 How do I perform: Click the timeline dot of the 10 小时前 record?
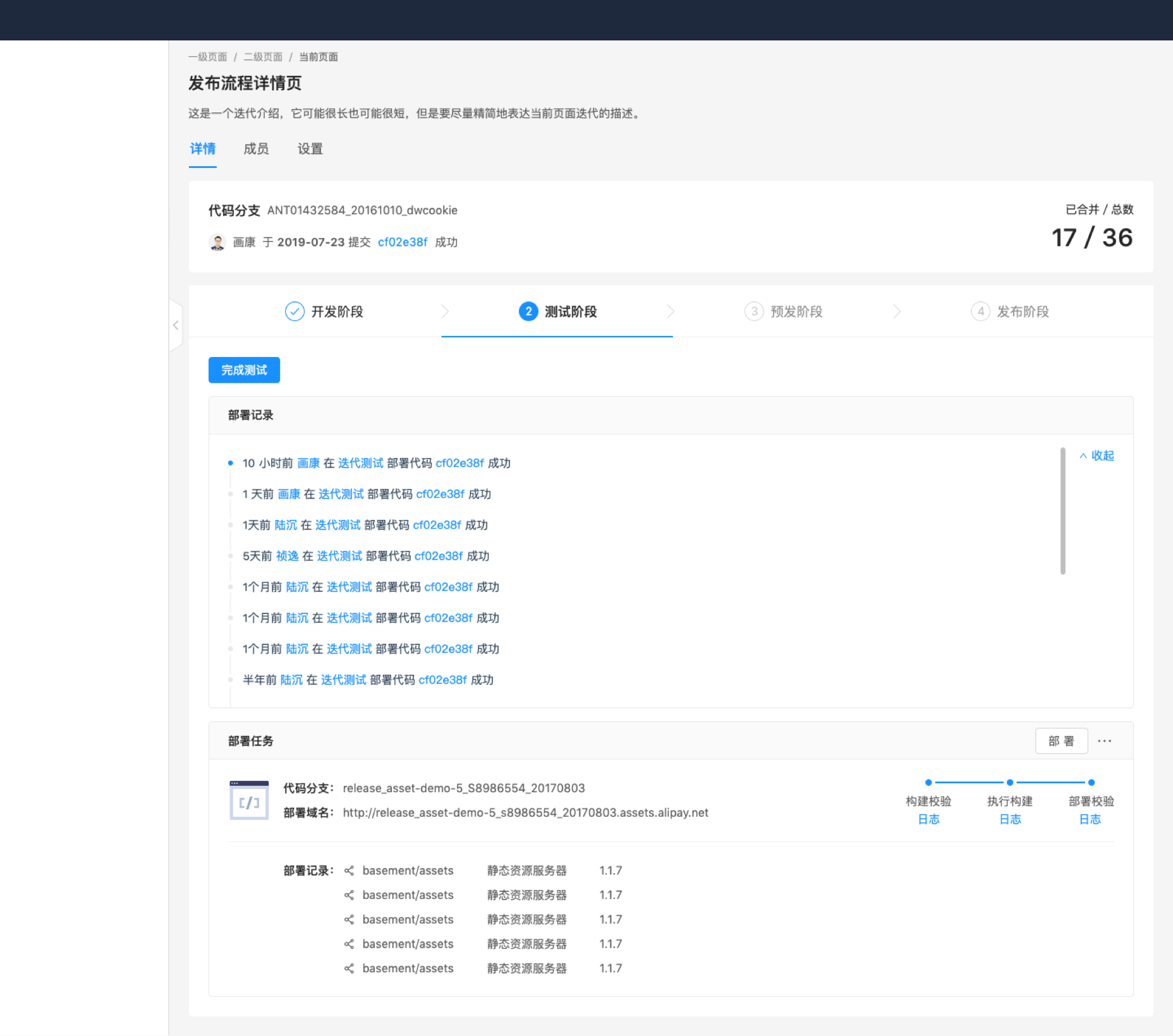231,463
